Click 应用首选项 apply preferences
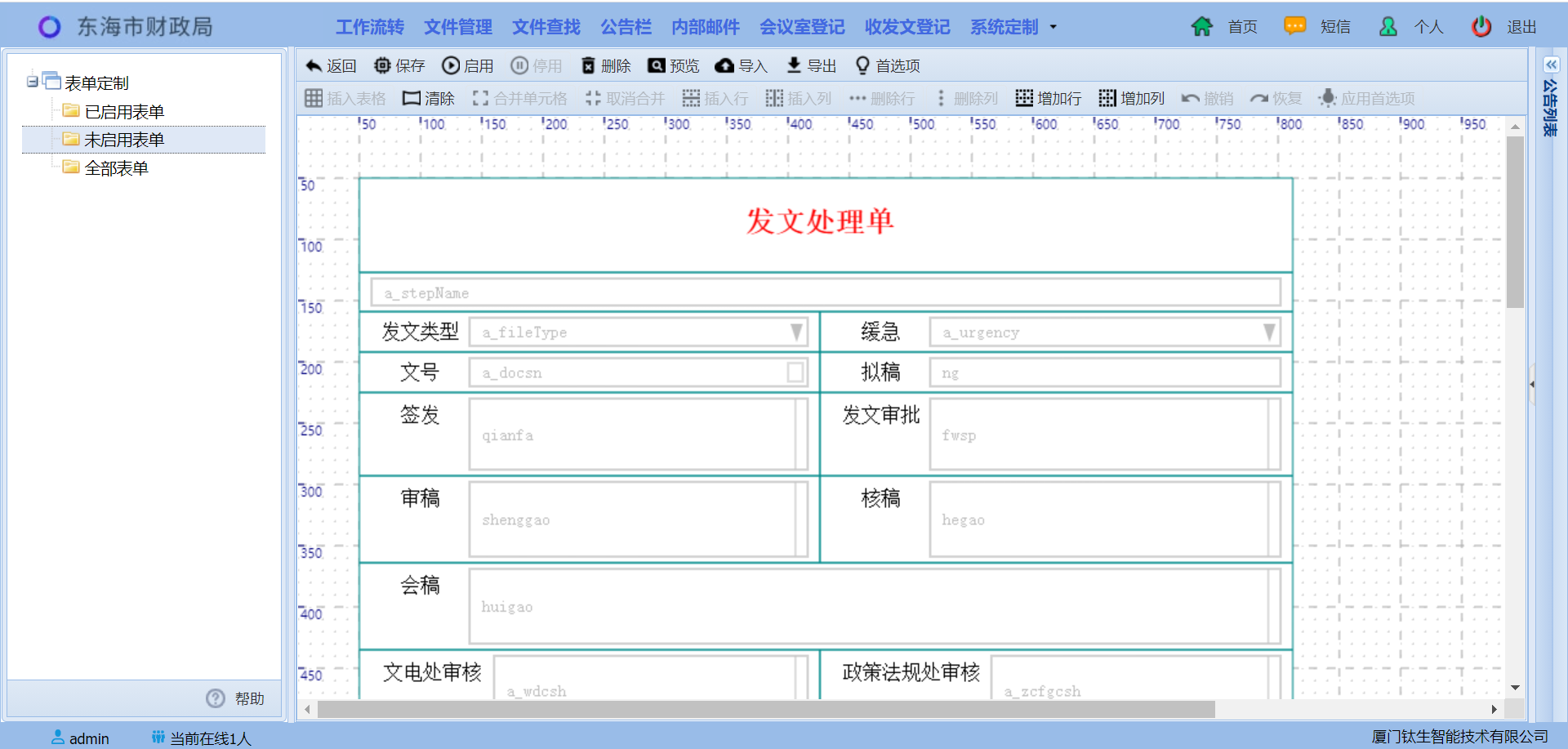 (1367, 99)
